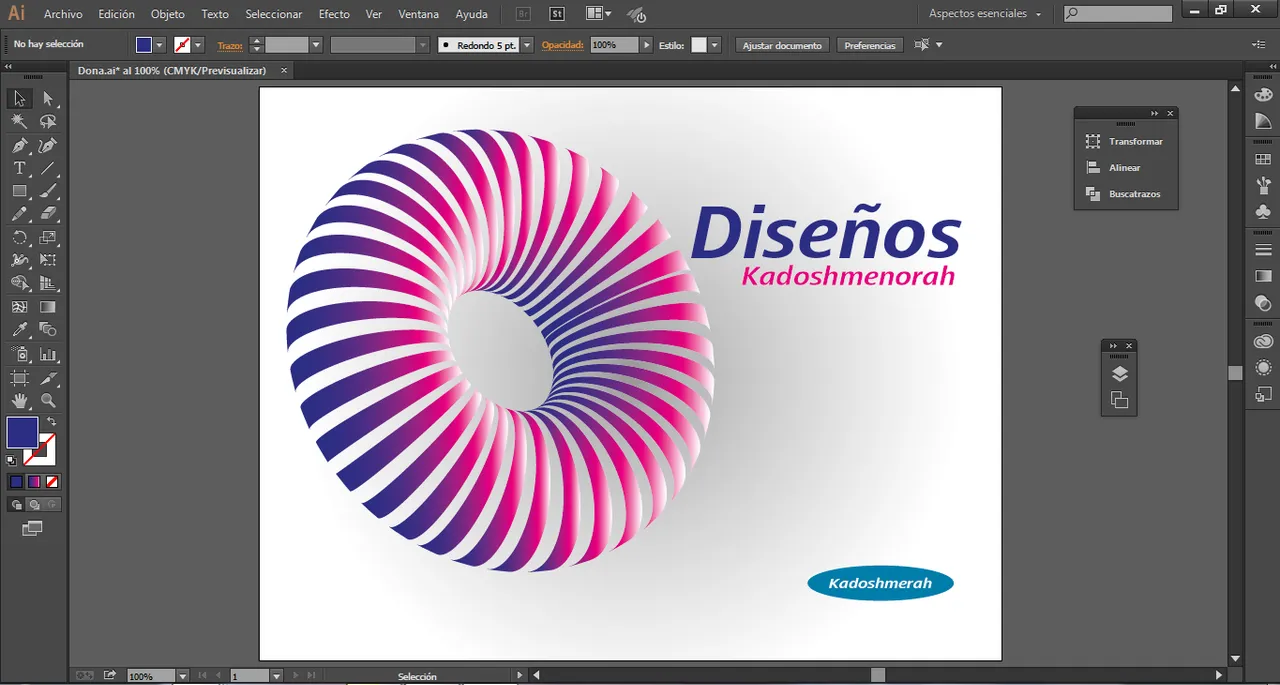The image size is (1280, 685).
Task: Swap fill and stroke colors
Action: click(x=52, y=422)
